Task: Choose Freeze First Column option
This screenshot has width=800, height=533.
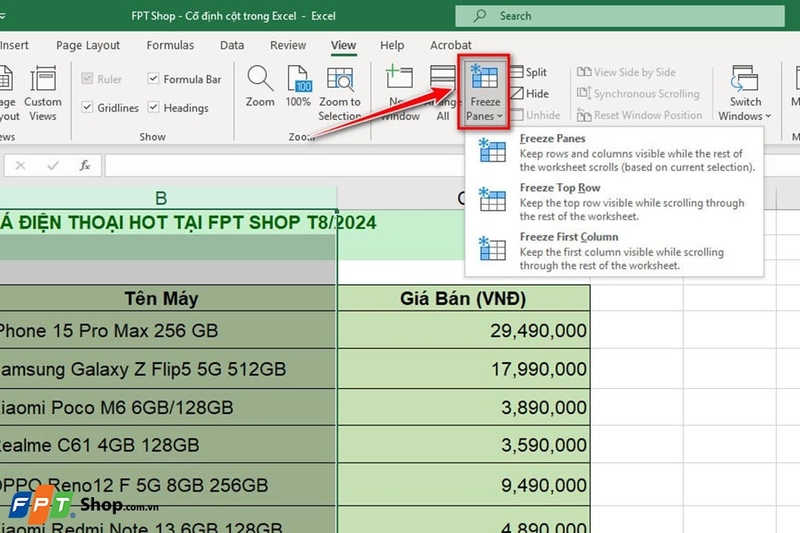Action: [614, 251]
